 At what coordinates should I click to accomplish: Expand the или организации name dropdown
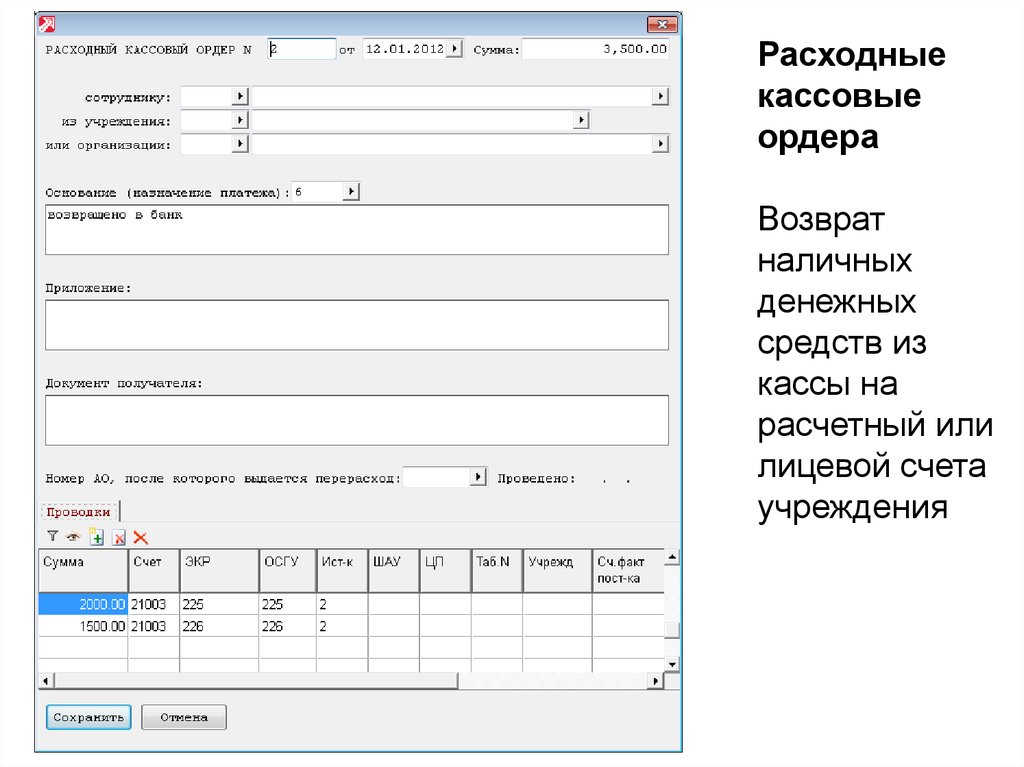659,144
